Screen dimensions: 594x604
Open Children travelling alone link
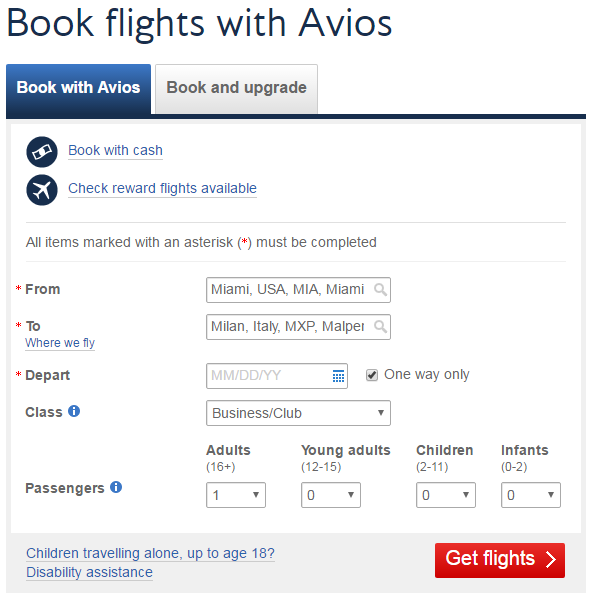pos(150,554)
